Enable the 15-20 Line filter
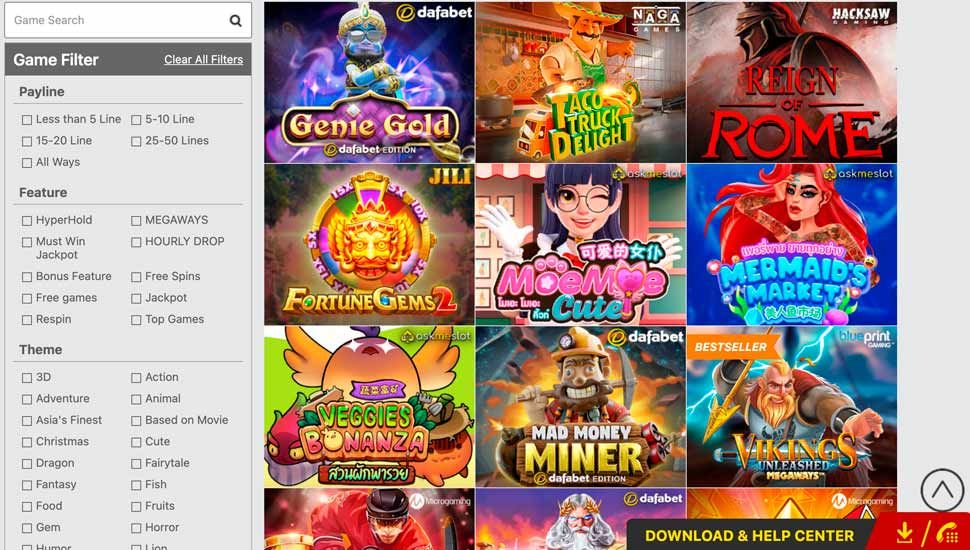The image size is (970, 550). tap(27, 142)
